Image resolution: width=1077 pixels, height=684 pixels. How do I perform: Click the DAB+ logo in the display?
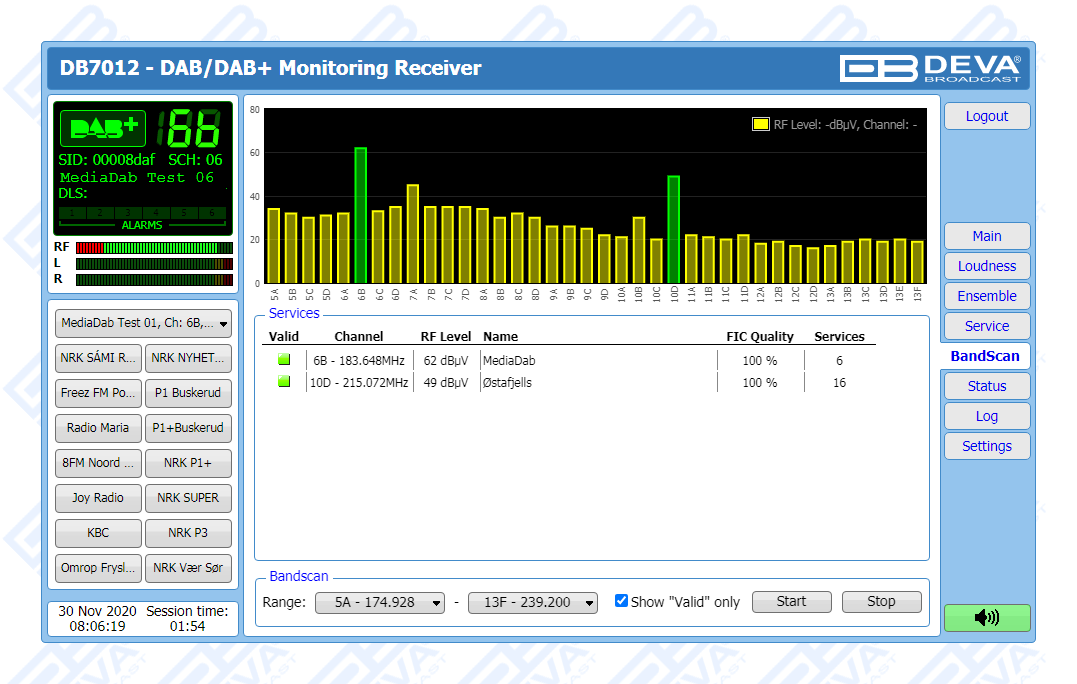[x=103, y=128]
